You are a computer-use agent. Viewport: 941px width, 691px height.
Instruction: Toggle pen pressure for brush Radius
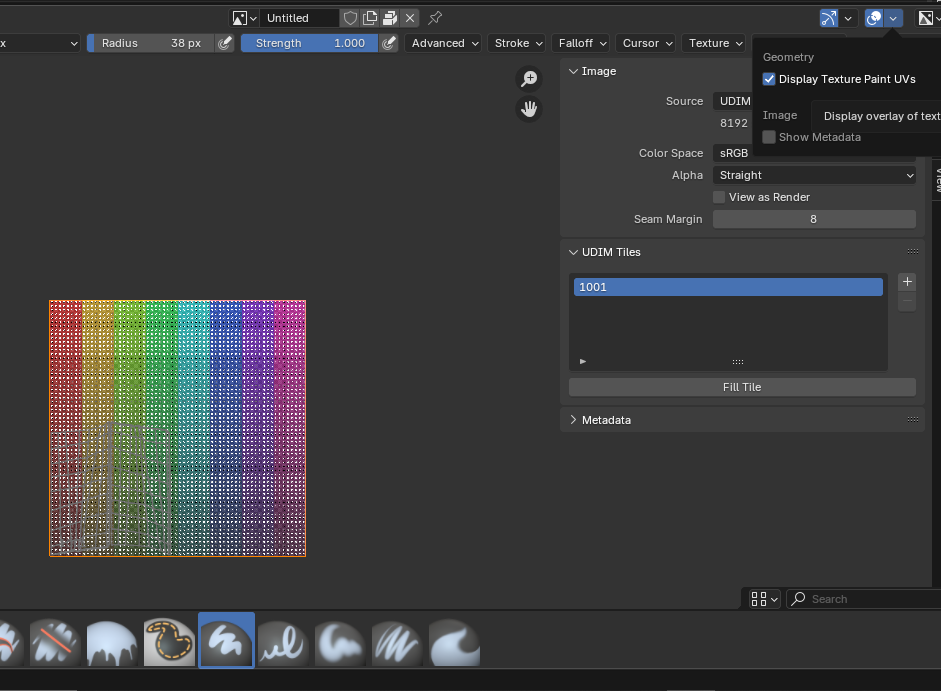click(x=226, y=43)
